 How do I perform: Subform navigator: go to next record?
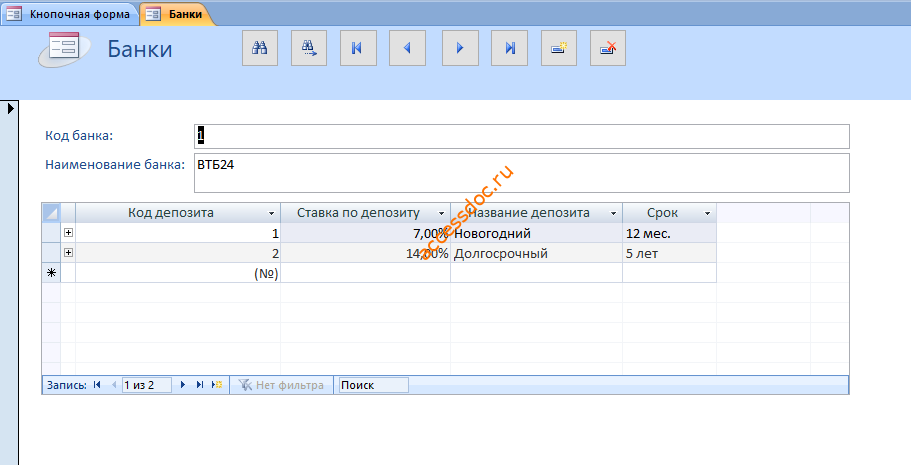pyautogui.click(x=182, y=385)
